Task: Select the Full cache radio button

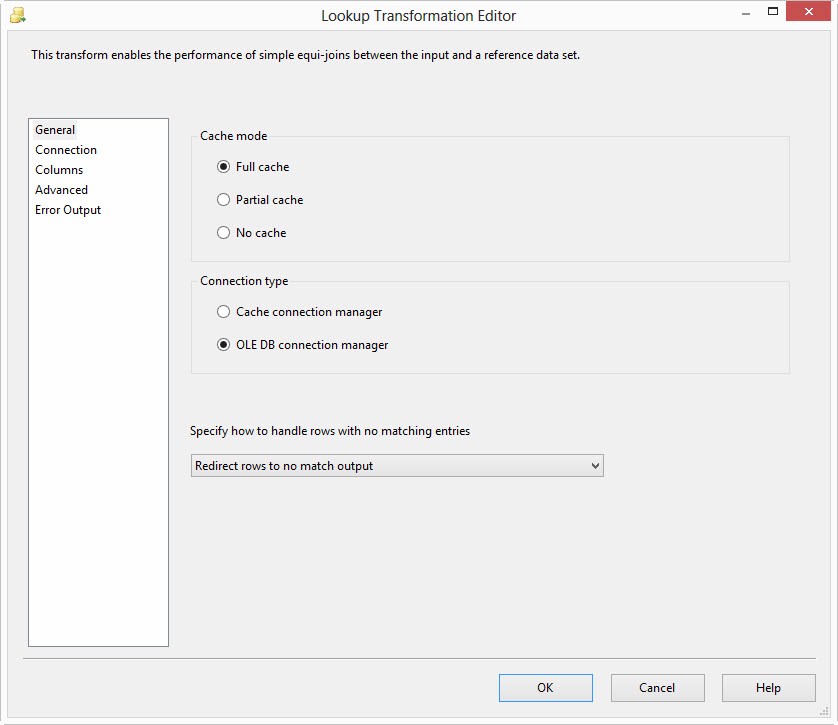Action: point(224,167)
